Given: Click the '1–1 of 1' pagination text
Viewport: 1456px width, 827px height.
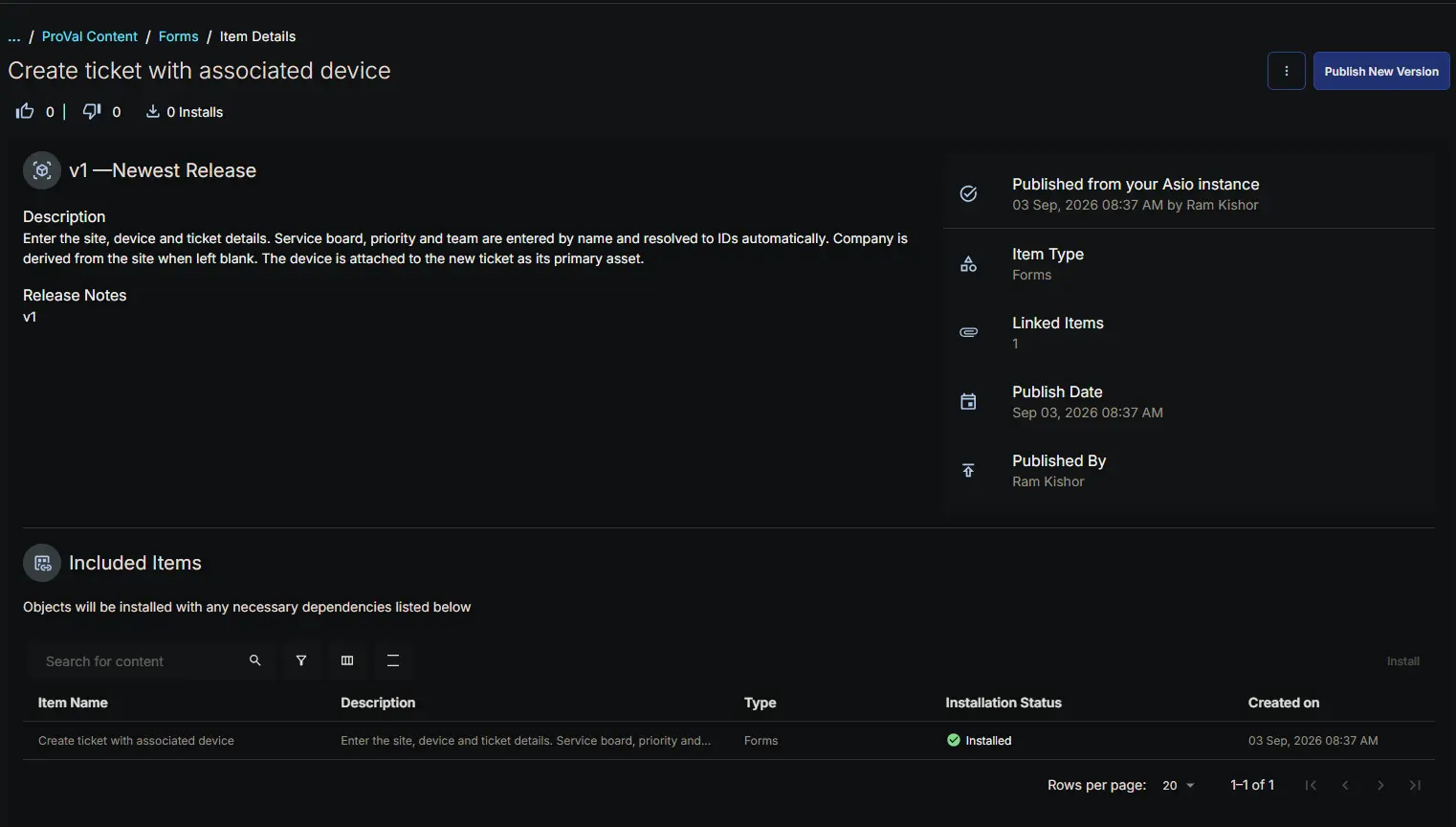Looking at the screenshot, I should click(1252, 785).
